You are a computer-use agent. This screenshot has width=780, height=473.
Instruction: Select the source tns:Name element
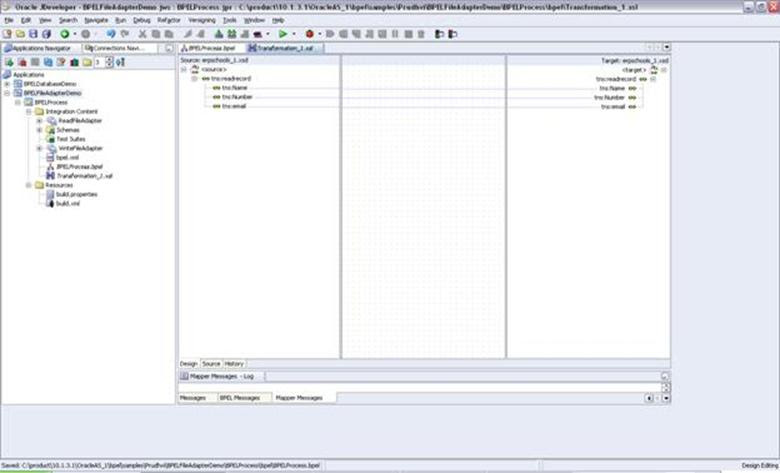[234, 88]
